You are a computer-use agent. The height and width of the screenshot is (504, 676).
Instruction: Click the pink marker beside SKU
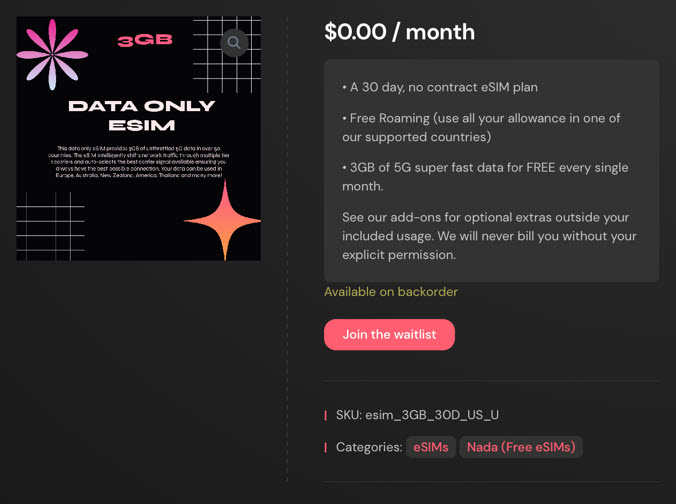(325, 415)
